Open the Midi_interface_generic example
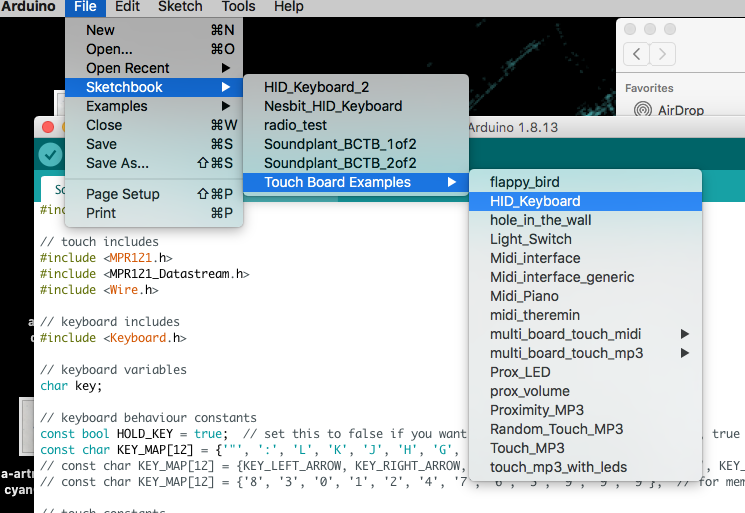The height and width of the screenshot is (513, 745). point(585,277)
